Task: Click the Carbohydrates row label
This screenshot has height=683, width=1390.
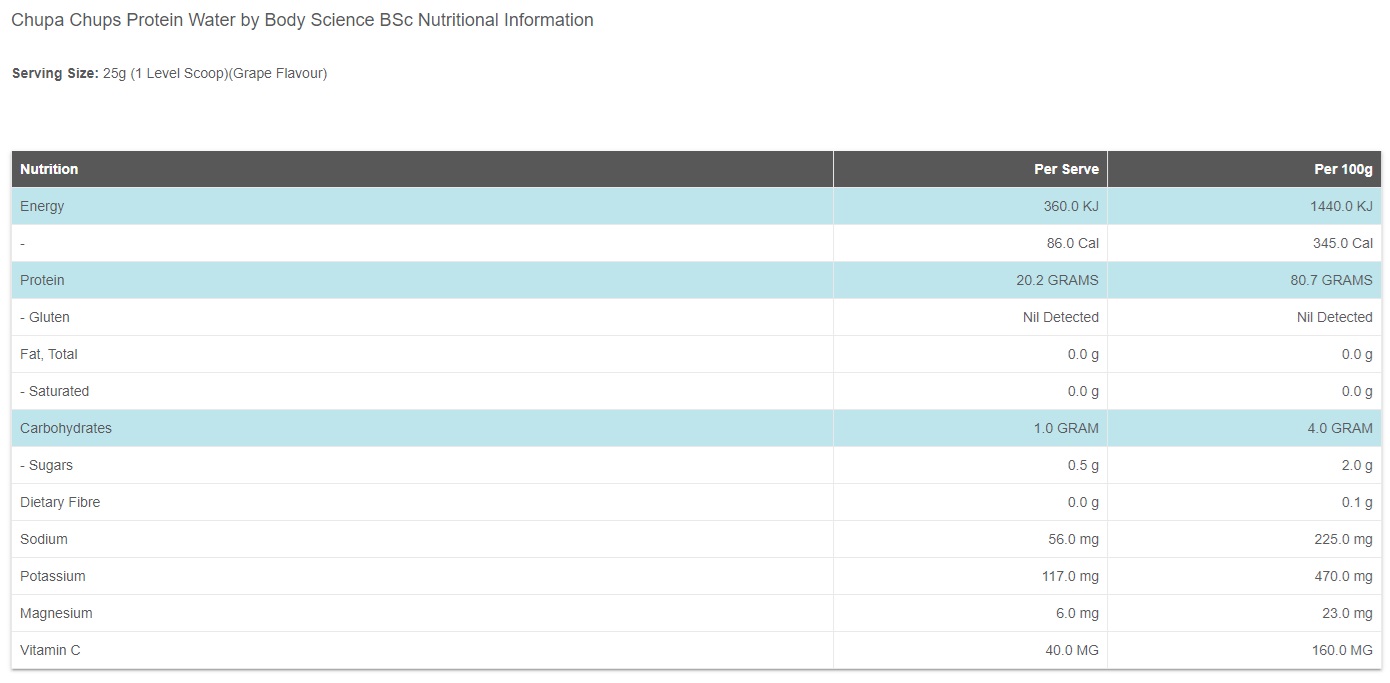Action: 66,428
